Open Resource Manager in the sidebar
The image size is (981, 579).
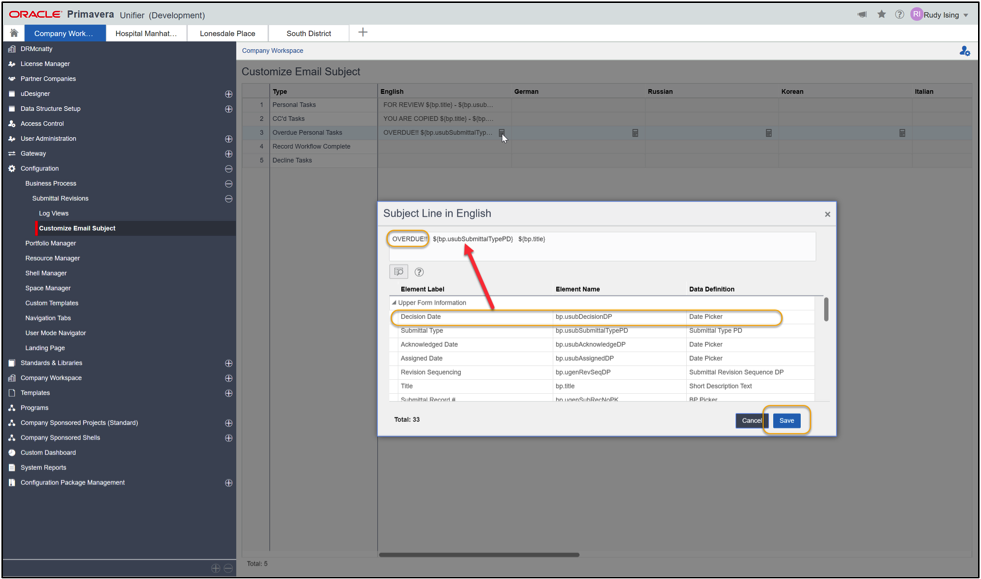(x=53, y=259)
